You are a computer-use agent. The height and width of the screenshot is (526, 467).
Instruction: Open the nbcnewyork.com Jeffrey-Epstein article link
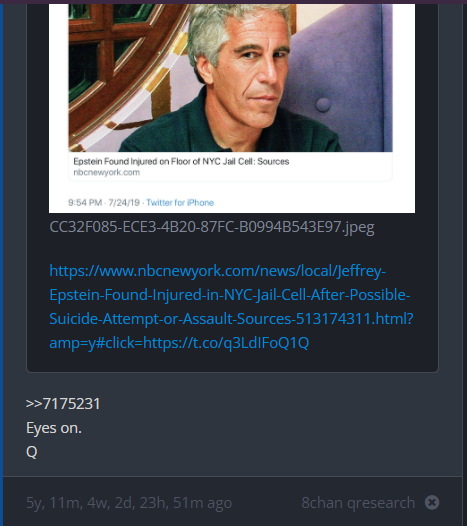(231, 307)
